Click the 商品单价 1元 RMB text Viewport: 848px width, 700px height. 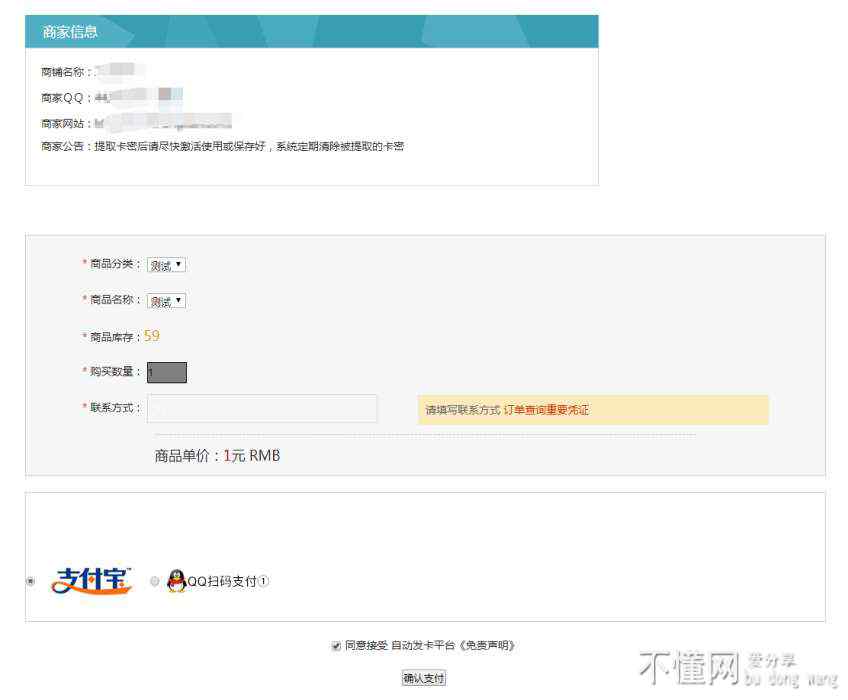217,455
